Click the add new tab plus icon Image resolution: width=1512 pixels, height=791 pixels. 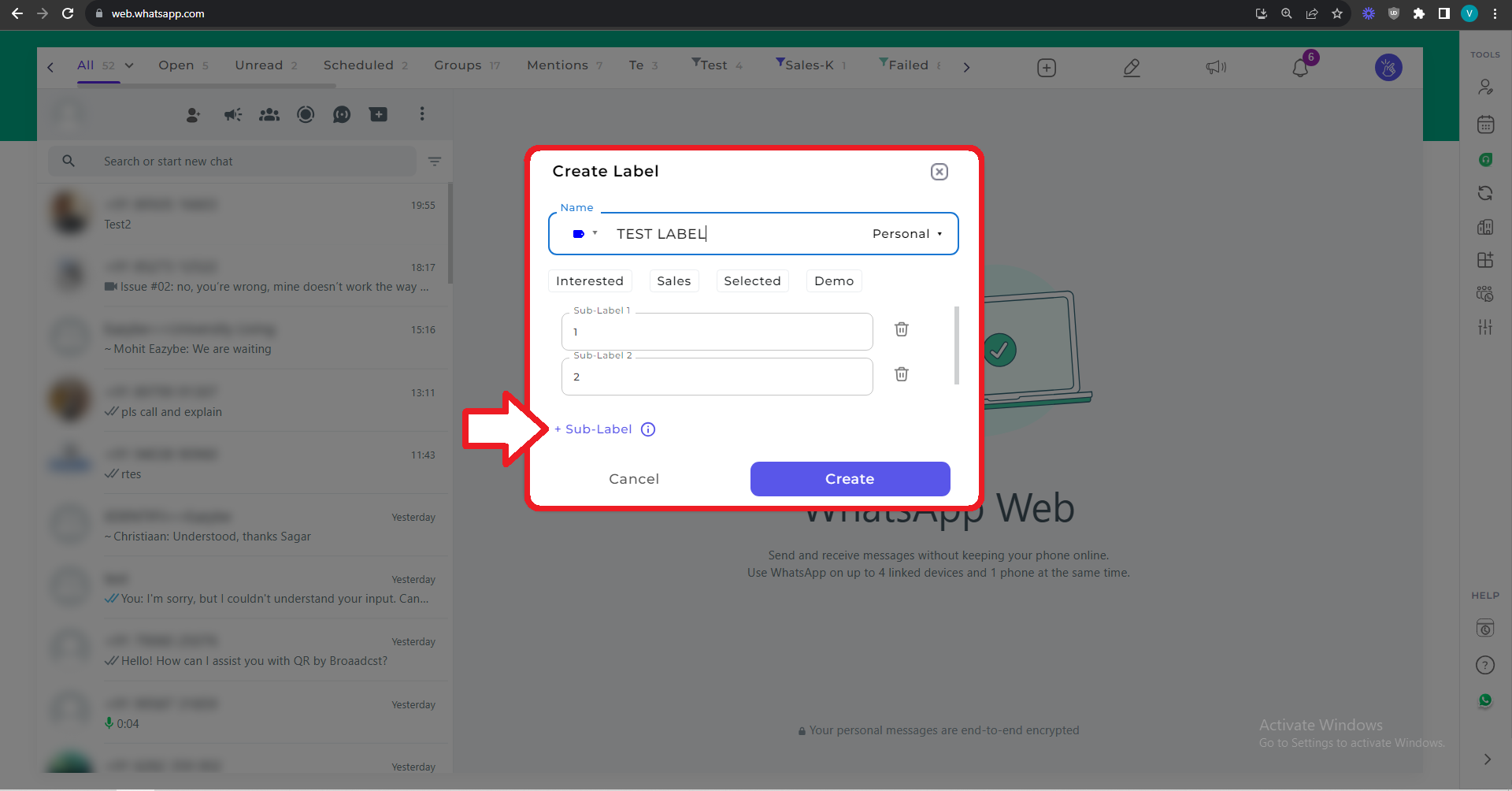point(1047,68)
